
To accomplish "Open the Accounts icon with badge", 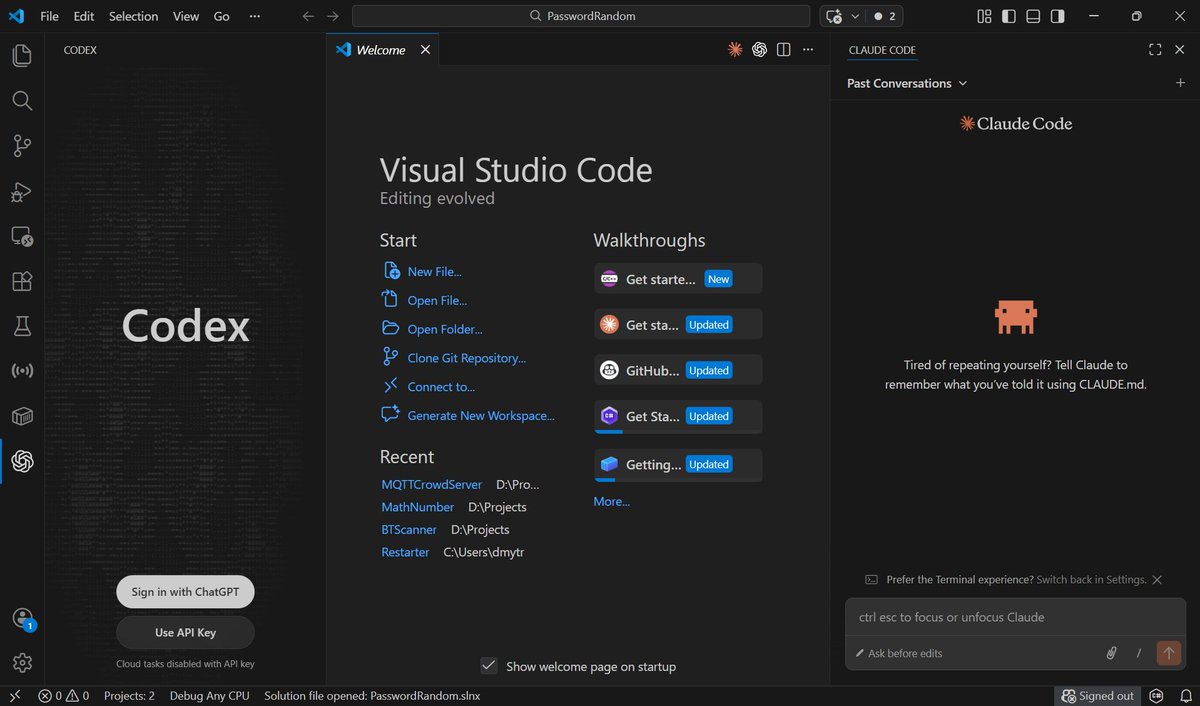I will point(22,619).
